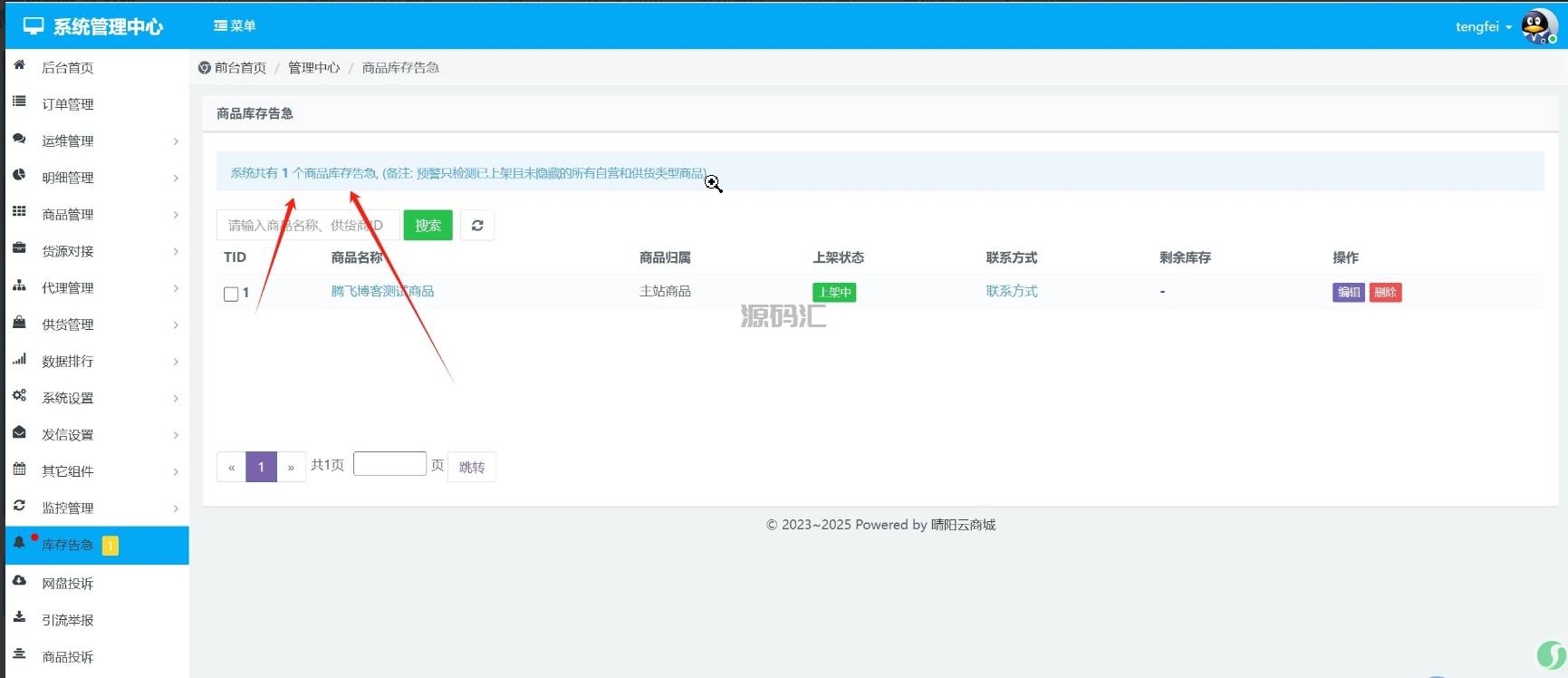Open 后台首页 in the sidebar
The height and width of the screenshot is (678, 1568).
(68, 68)
